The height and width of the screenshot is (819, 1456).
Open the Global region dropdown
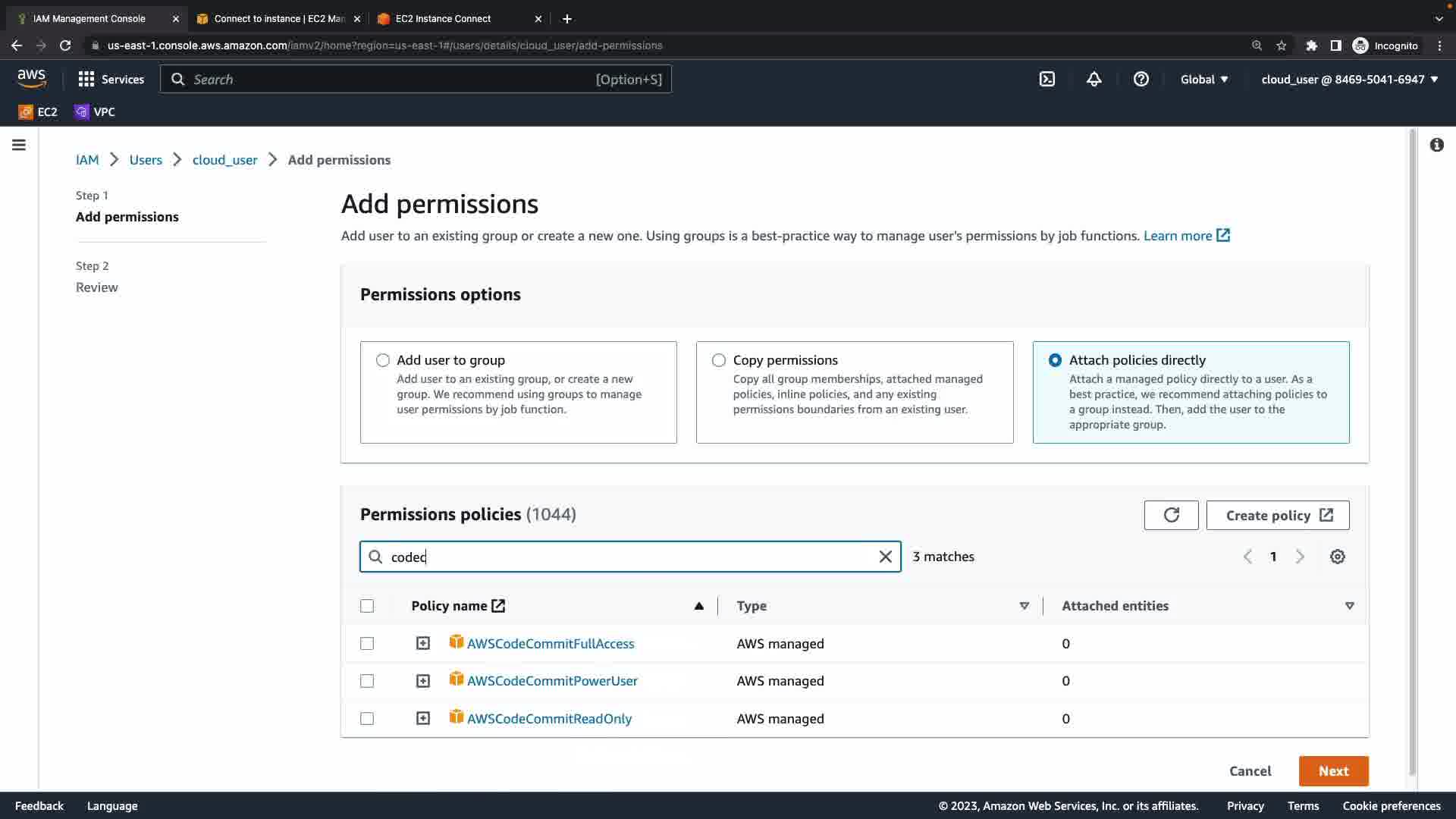[x=1204, y=79]
